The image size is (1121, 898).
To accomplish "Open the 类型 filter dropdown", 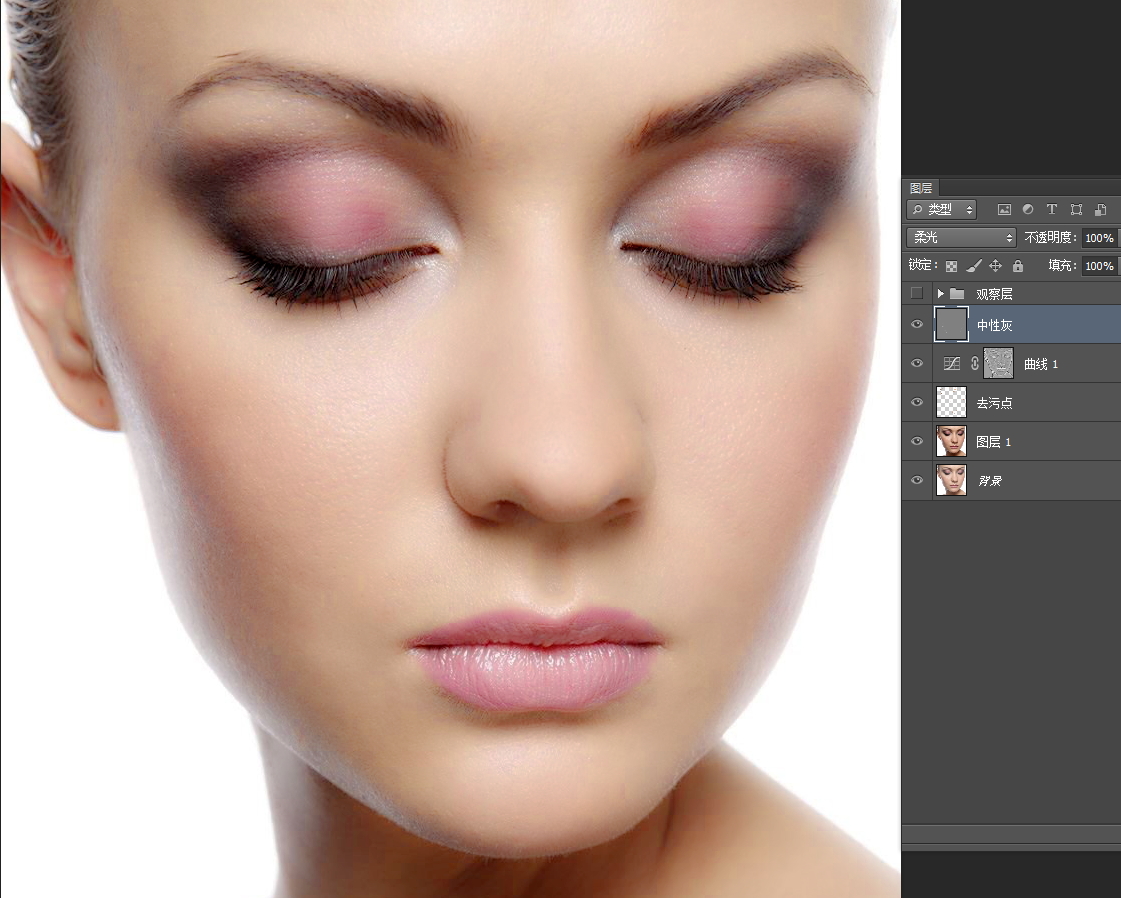I will (942, 209).
